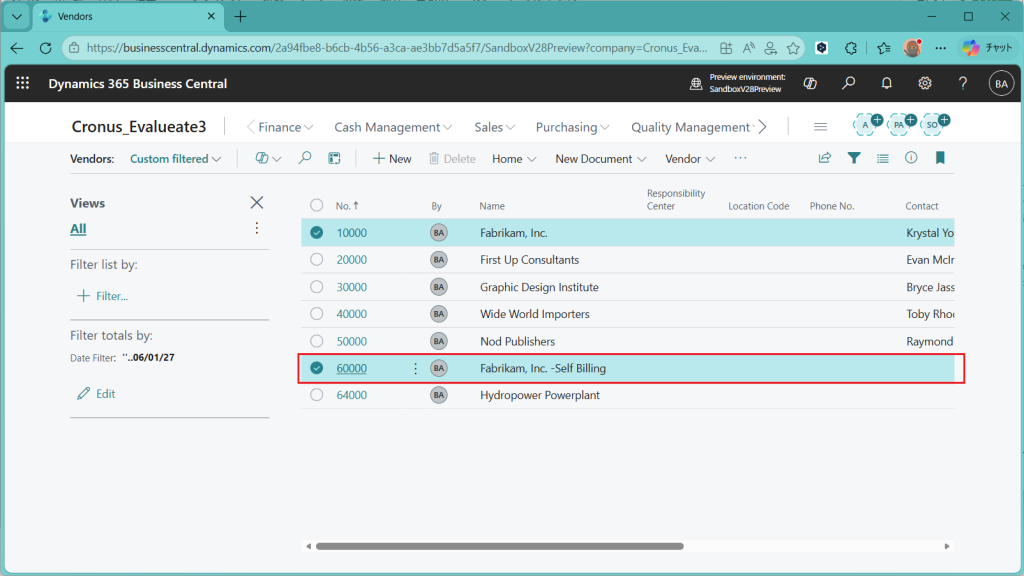Open the FactBox information icon
Image resolution: width=1024 pixels, height=576 pixels.
coord(911,158)
